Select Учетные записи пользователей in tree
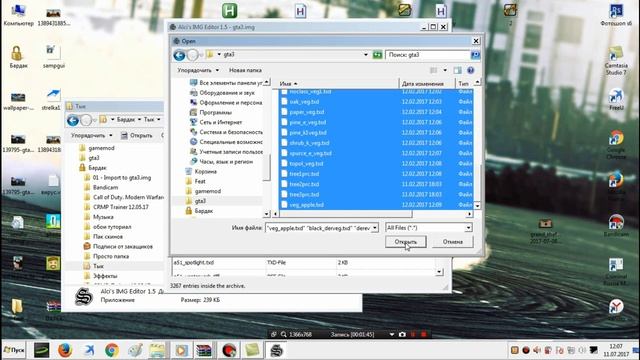Image resolution: width=640 pixels, height=360 pixels. 226,151
